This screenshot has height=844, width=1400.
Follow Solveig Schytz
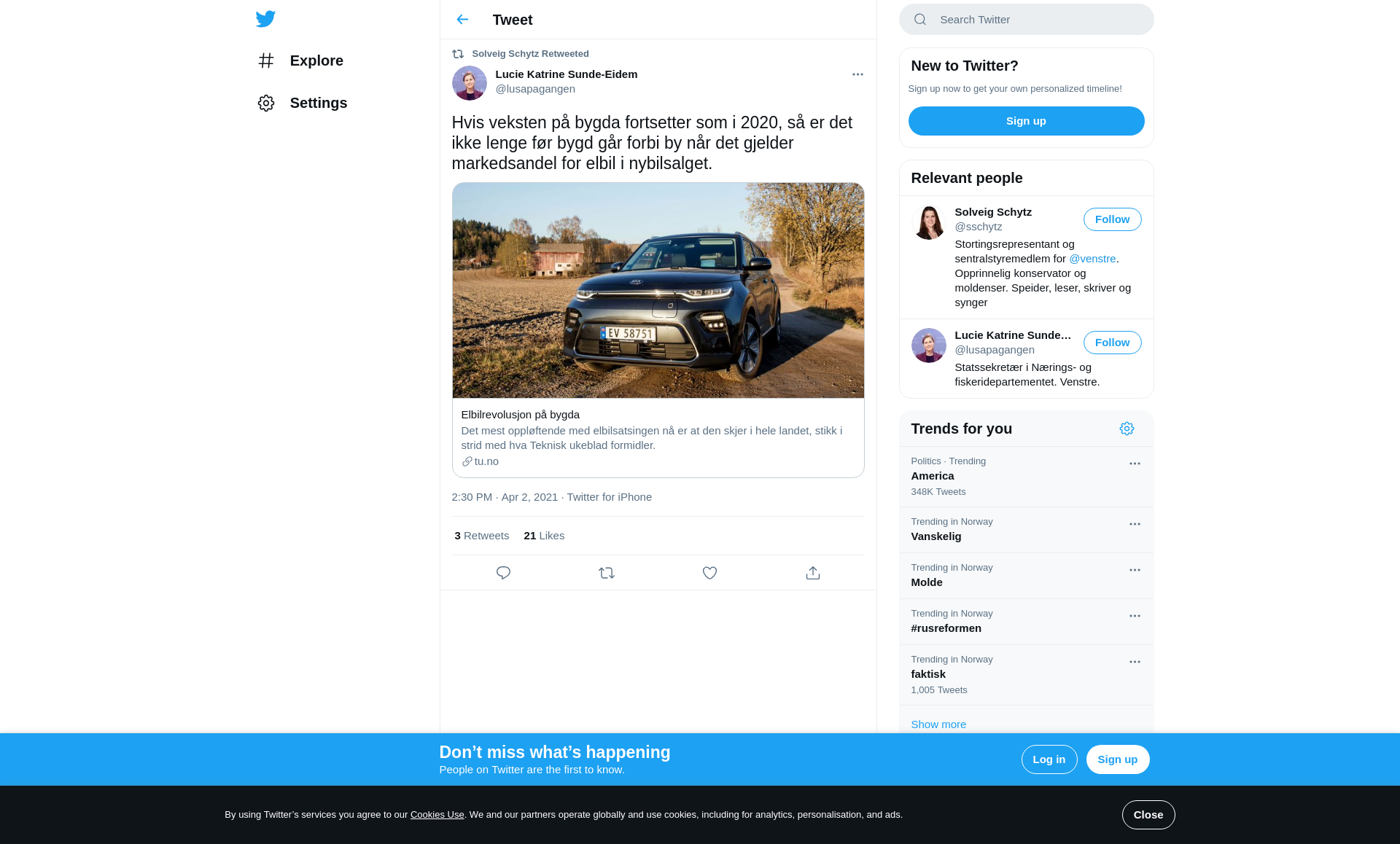pyautogui.click(x=1112, y=219)
